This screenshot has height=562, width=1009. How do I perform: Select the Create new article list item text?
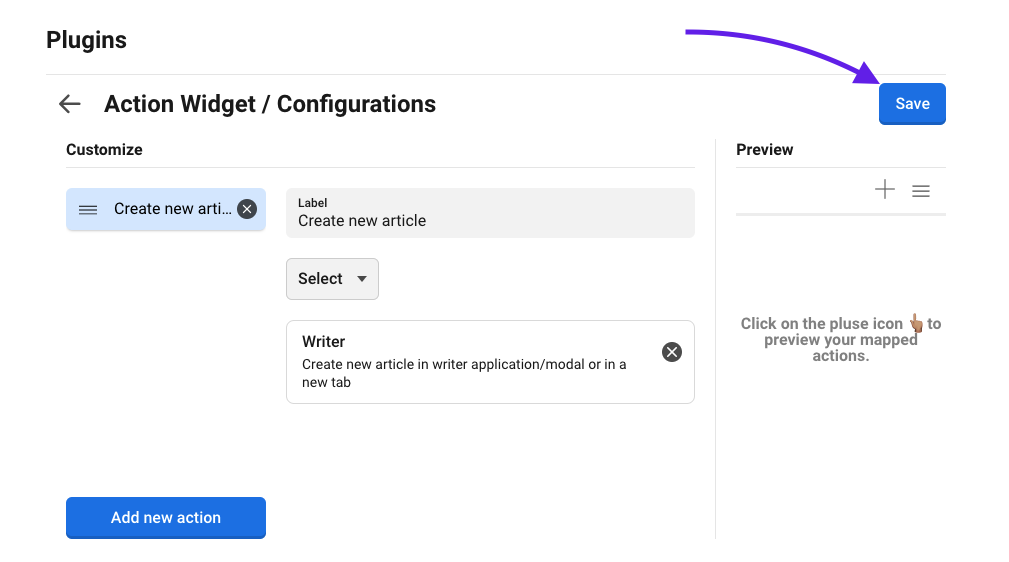[172, 209]
